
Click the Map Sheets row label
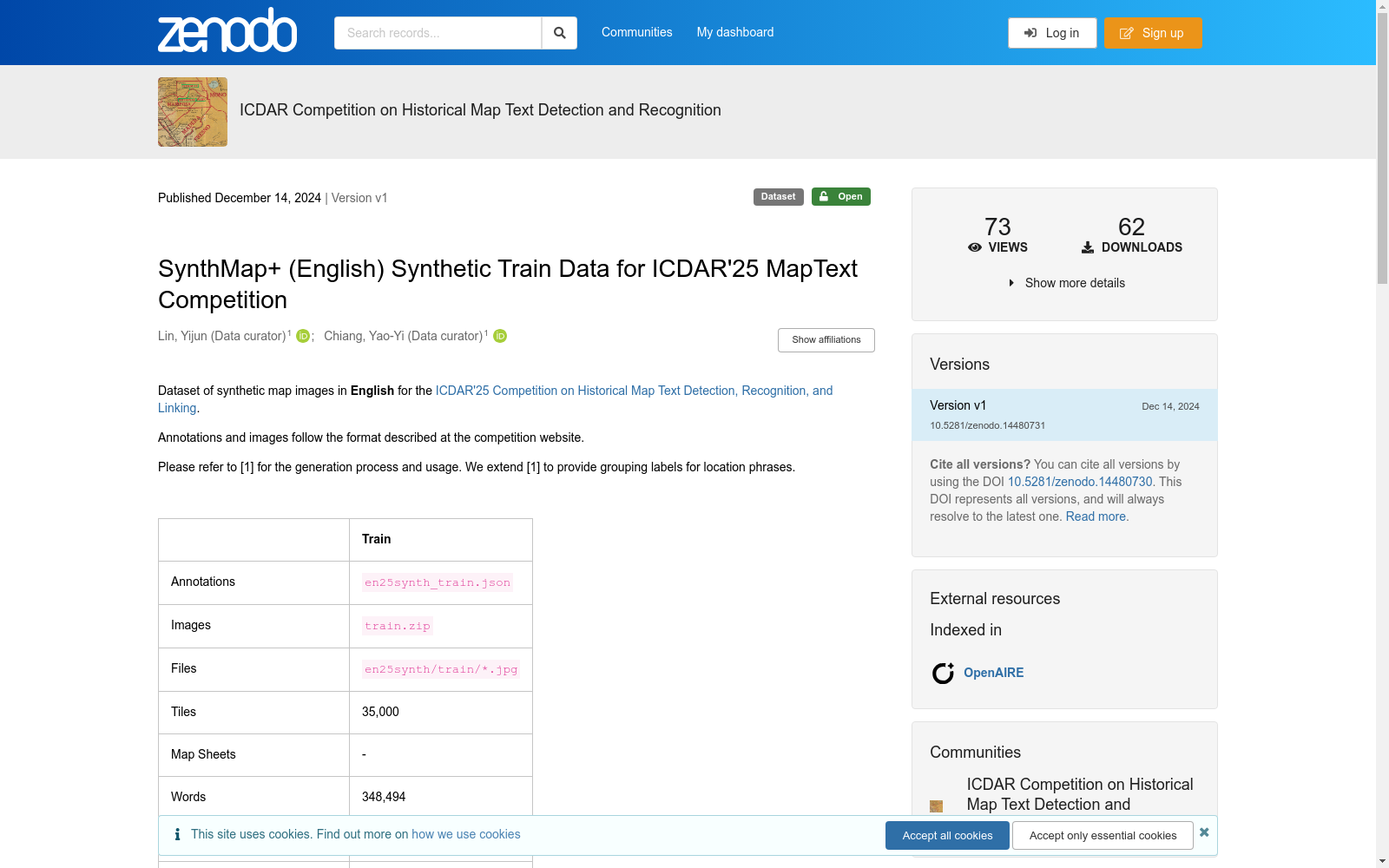203,754
